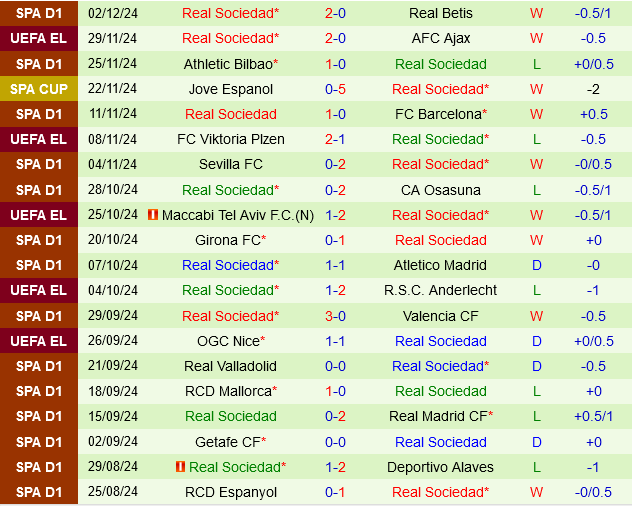
Task: Select R.S.C. Anderlecht team name
Action: tap(440, 290)
